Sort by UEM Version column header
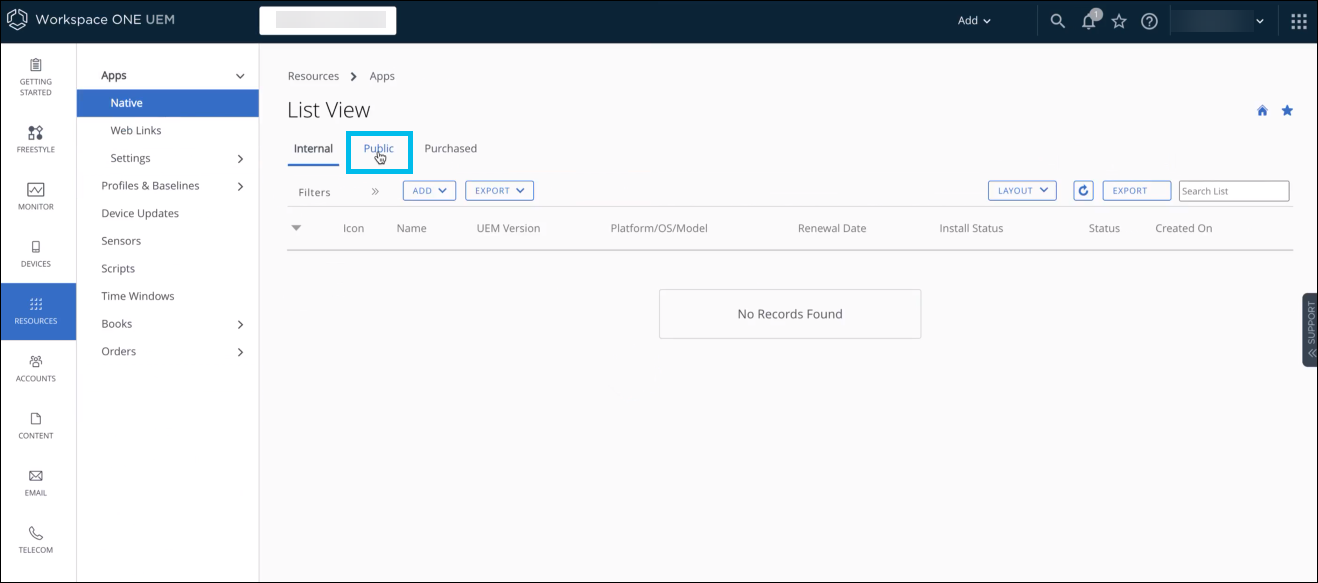Viewport: 1318px width, 583px height. (509, 229)
